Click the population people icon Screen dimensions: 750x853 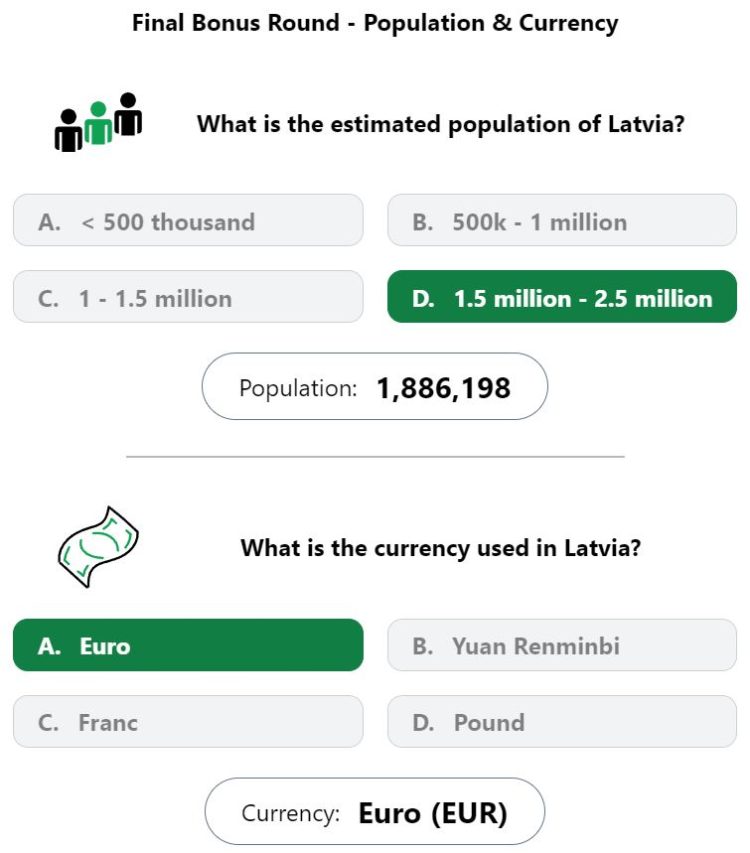click(x=98, y=122)
